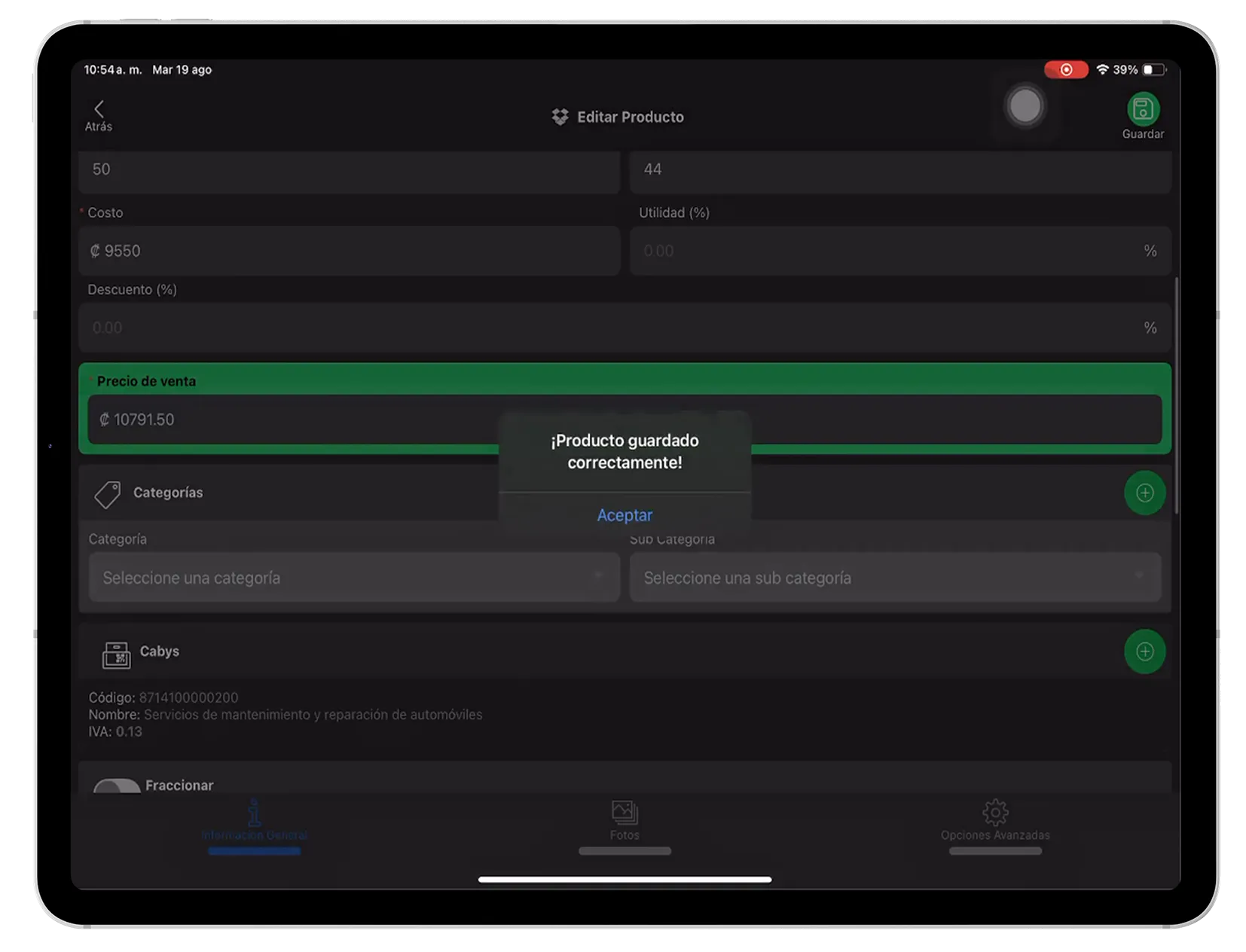The height and width of the screenshot is (952, 1246).
Task: Open the Opciones Avanzadas tab
Action: point(994,821)
